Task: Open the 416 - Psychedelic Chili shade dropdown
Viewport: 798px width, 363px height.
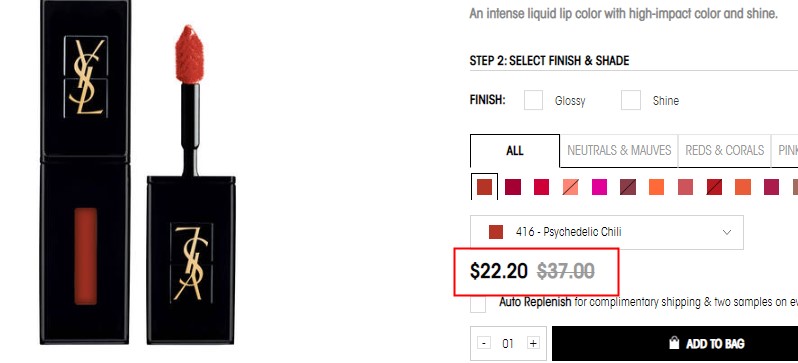Action: click(x=607, y=232)
